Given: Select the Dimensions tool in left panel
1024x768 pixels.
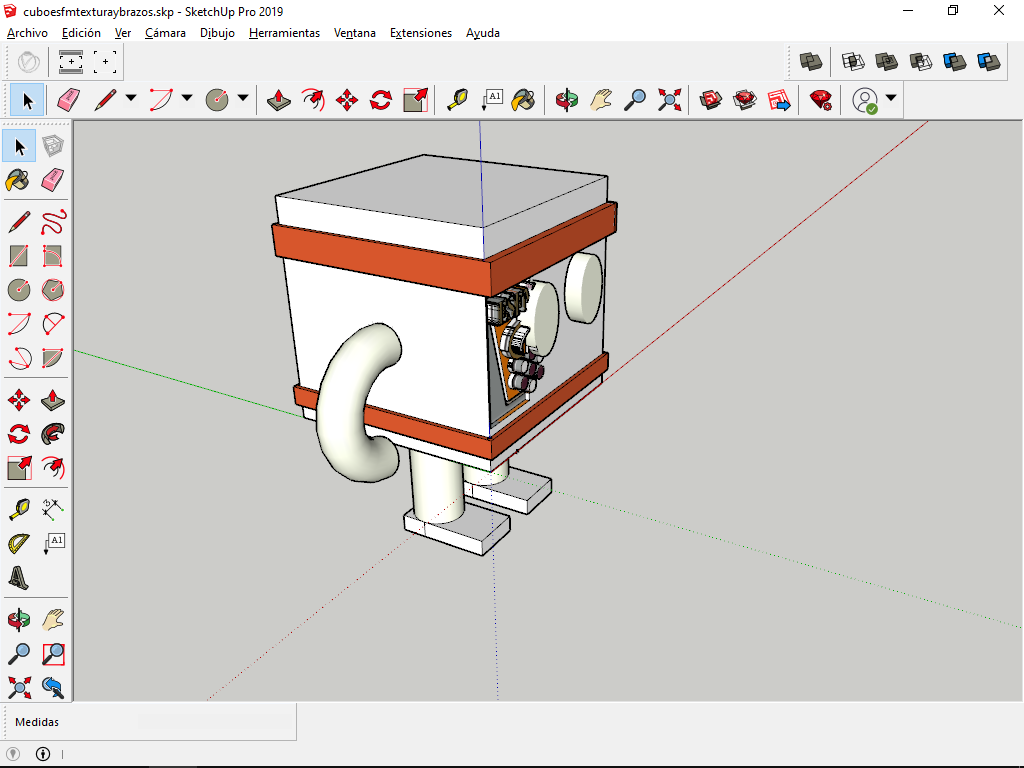Looking at the screenshot, I should 54,509.
